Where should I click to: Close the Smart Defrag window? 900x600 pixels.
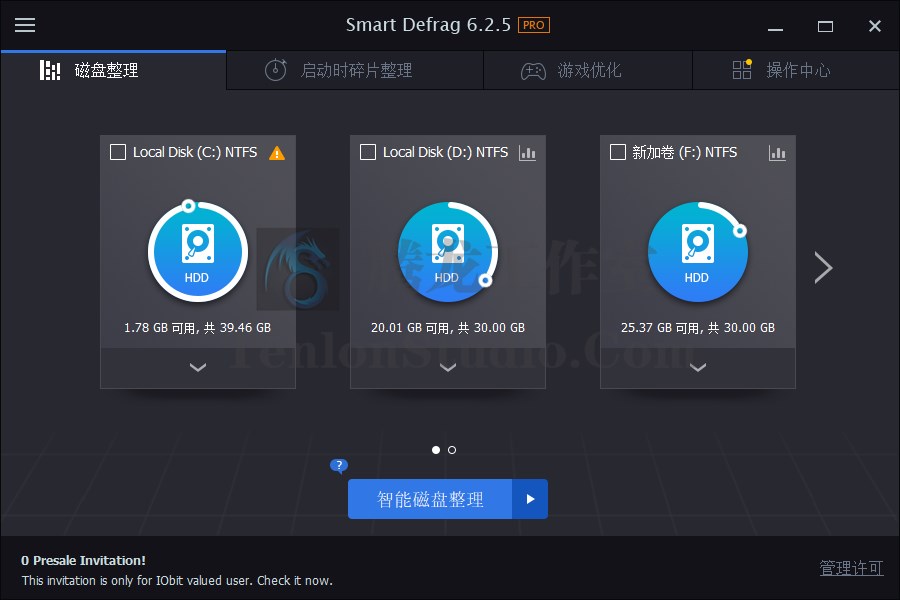point(875,26)
